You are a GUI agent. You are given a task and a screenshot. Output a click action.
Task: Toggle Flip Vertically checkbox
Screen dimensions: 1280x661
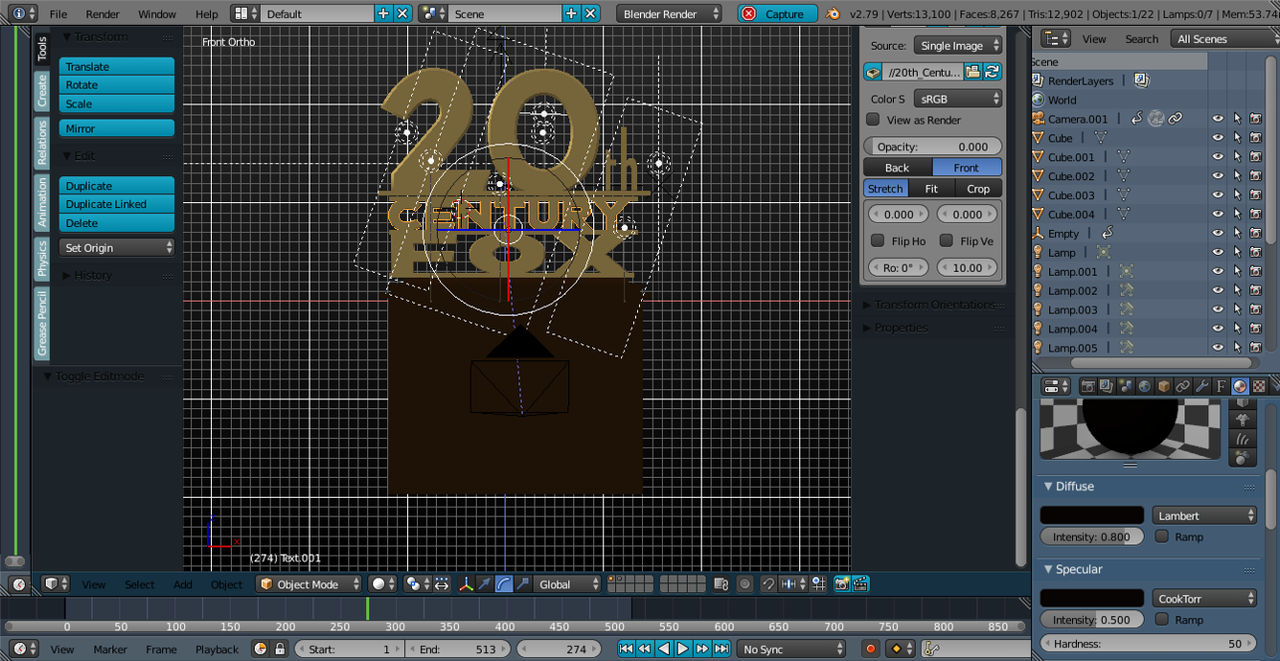(x=946, y=241)
